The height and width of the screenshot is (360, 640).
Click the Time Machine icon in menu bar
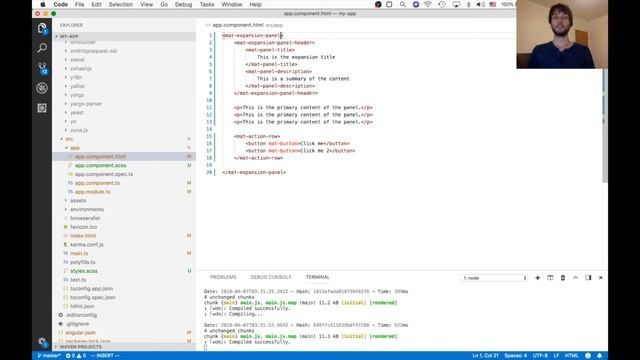tap(442, 4)
